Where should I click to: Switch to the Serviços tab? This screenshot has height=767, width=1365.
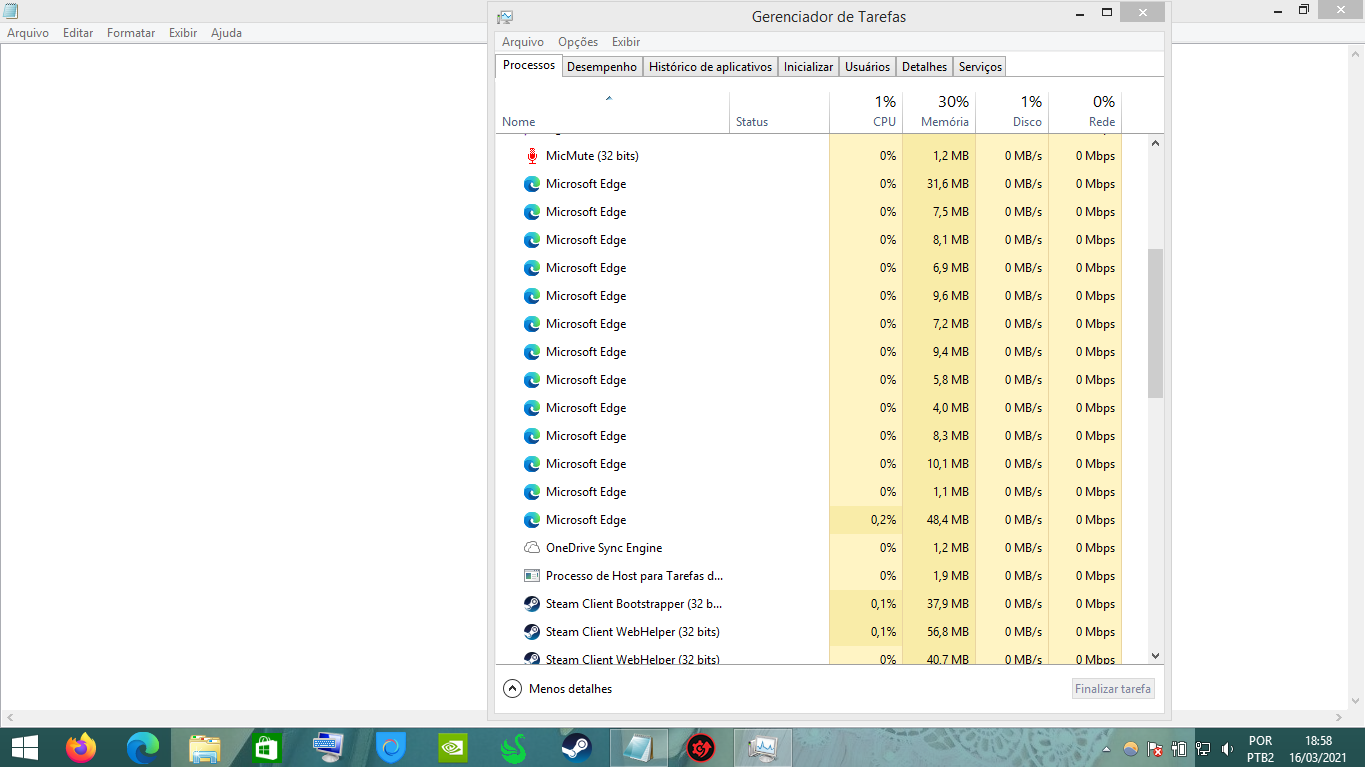(980, 67)
